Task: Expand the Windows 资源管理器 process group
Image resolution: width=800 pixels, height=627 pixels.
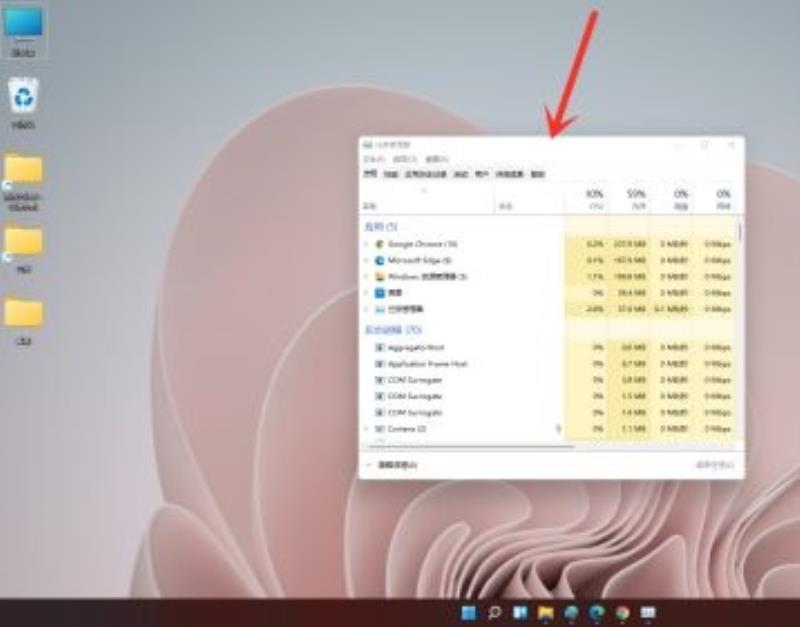Action: click(x=366, y=277)
